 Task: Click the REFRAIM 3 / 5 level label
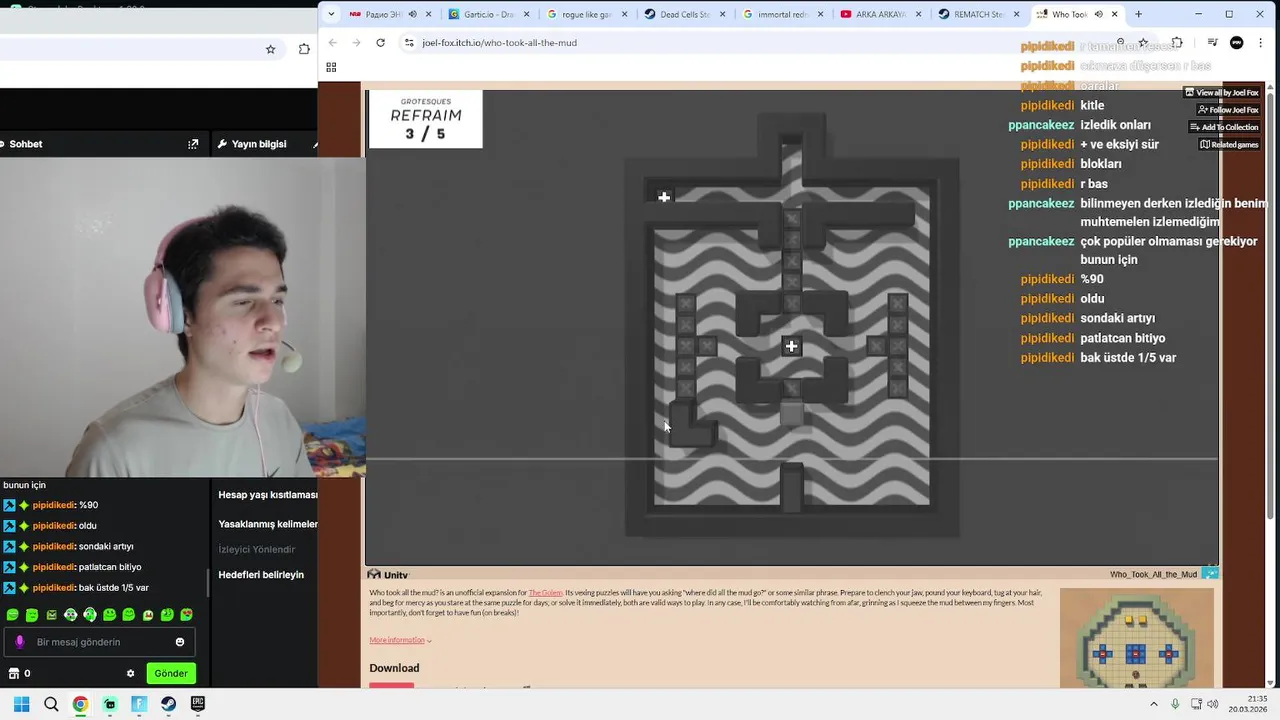tap(426, 119)
